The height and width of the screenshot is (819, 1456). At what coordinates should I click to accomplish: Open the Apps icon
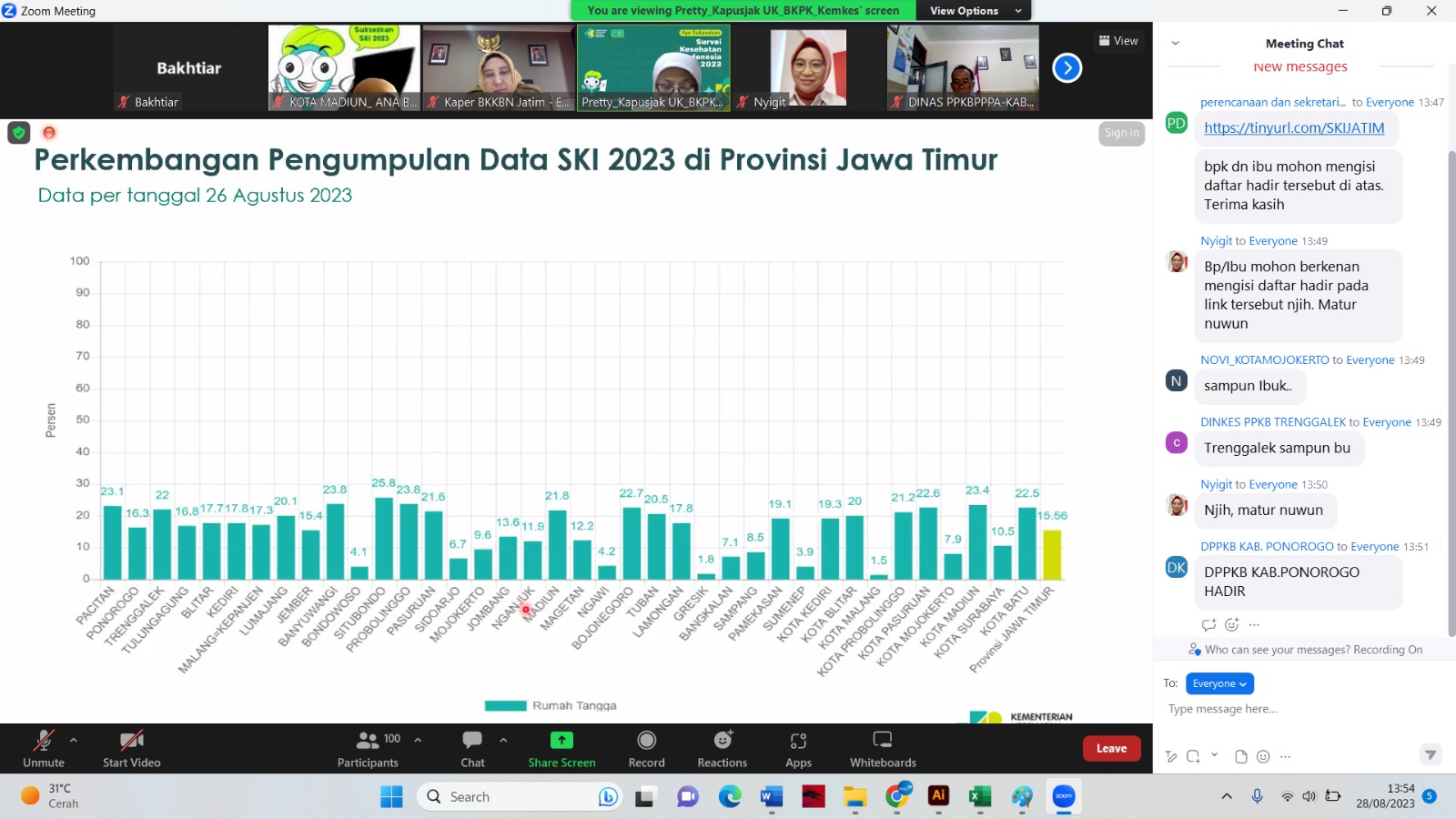798,741
